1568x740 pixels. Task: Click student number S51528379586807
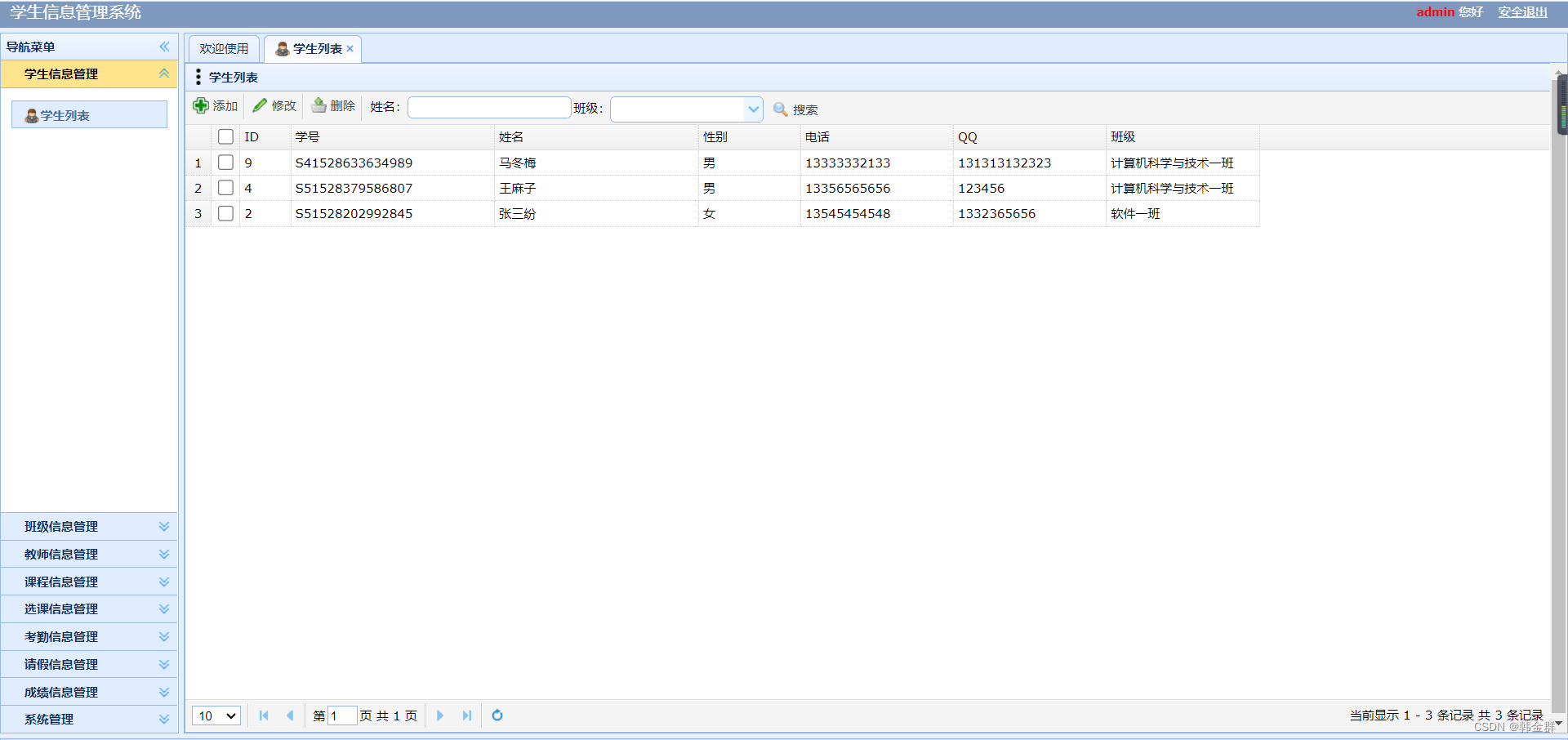[x=354, y=188]
